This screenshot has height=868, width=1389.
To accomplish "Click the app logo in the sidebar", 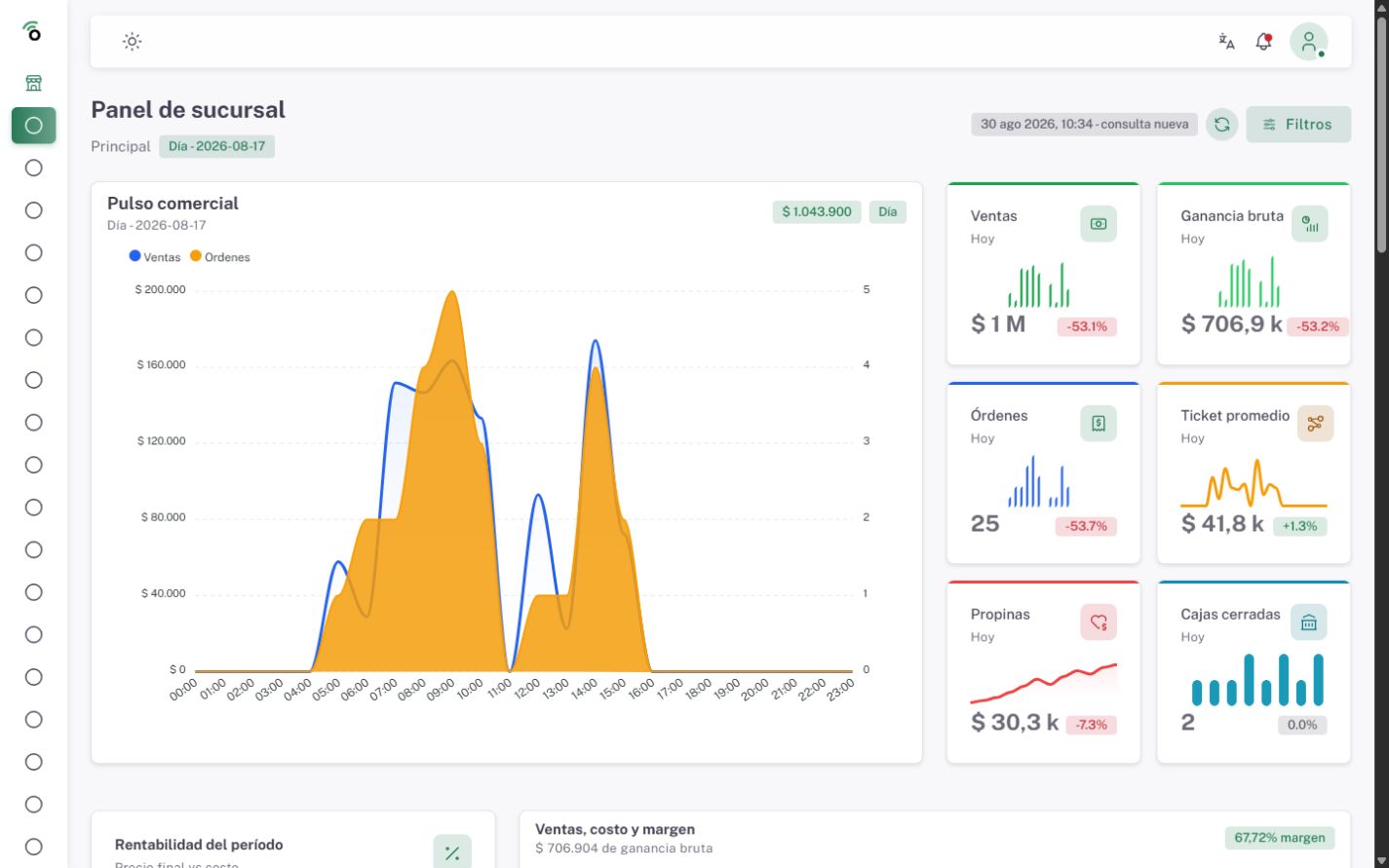I will [33, 32].
